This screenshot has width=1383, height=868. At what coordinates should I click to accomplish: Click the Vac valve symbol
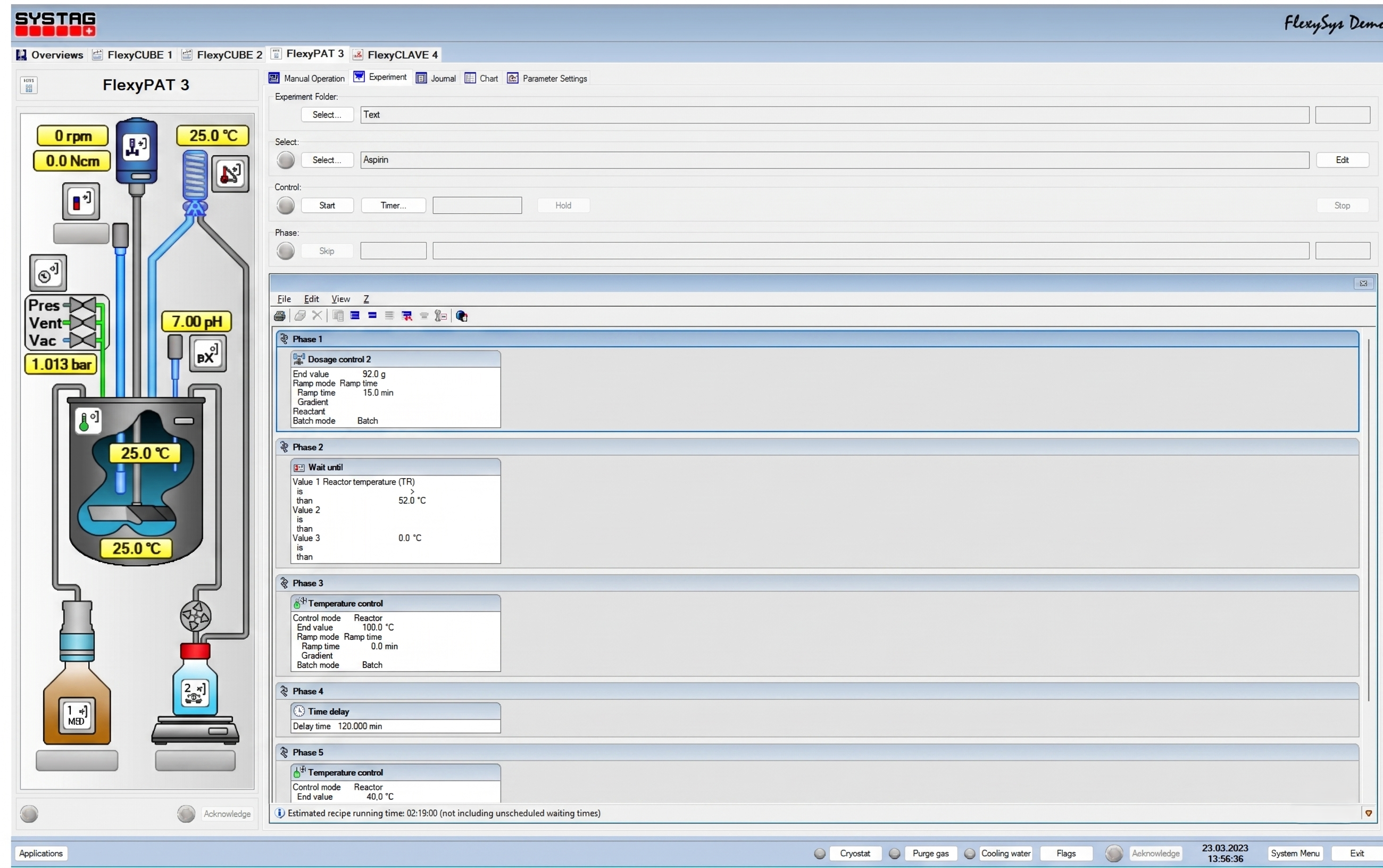(x=83, y=340)
